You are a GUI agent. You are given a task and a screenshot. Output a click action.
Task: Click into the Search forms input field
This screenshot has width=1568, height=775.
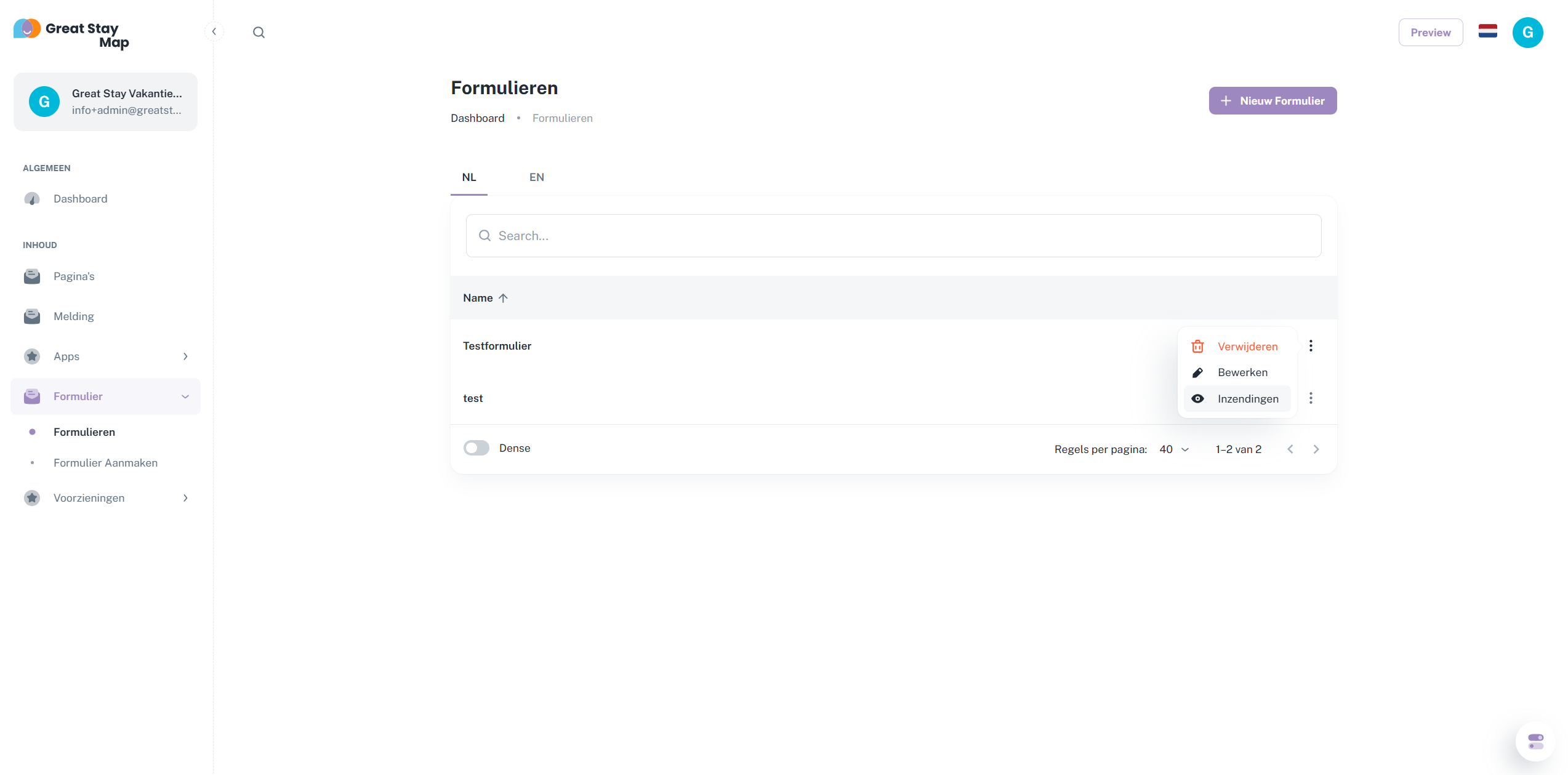[893, 236]
